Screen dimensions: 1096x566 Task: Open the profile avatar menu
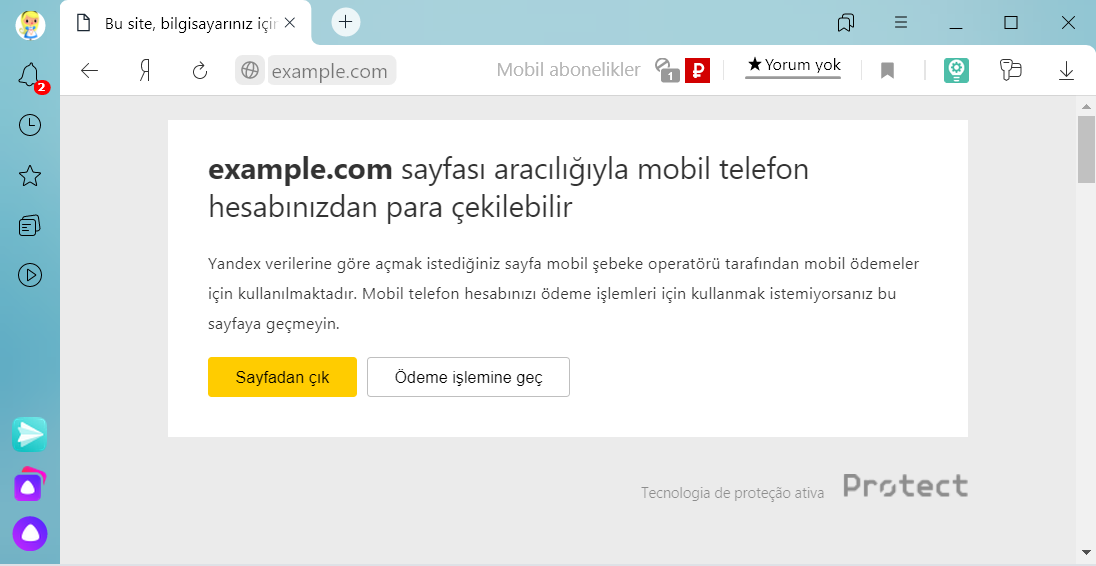pyautogui.click(x=30, y=26)
